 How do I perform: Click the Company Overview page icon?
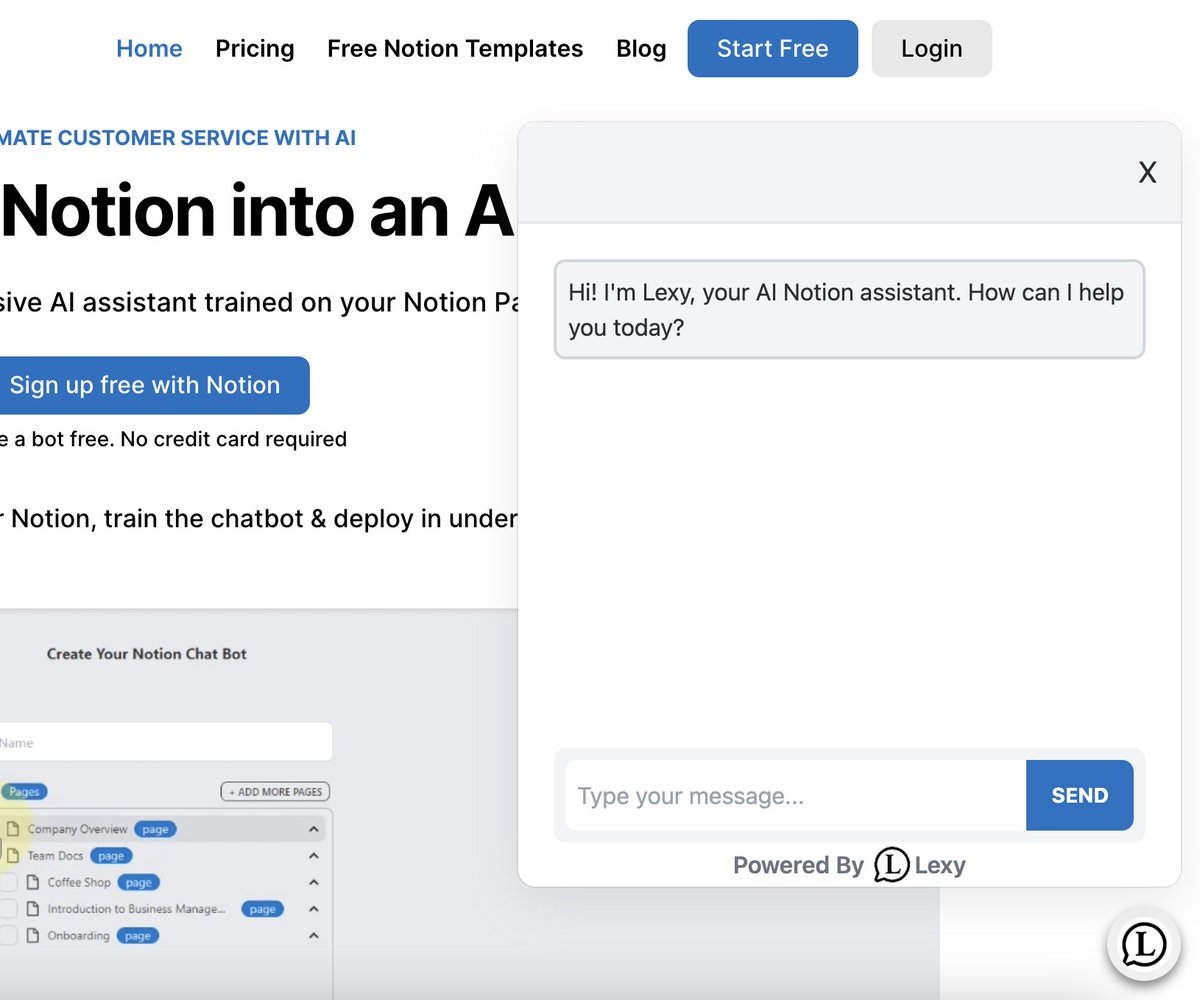click(x=13, y=829)
